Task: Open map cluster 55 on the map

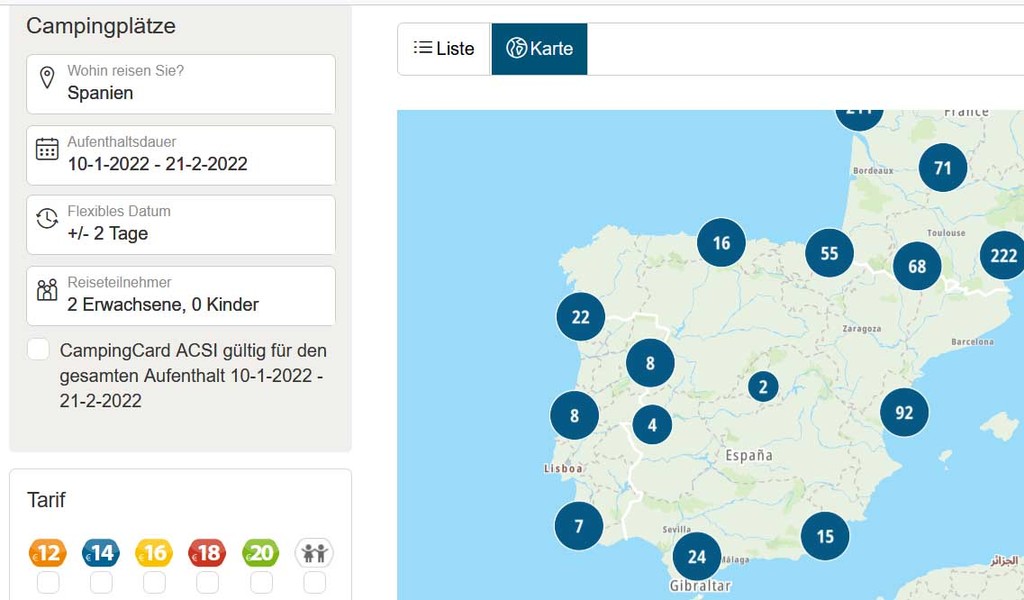Action: 829,253
